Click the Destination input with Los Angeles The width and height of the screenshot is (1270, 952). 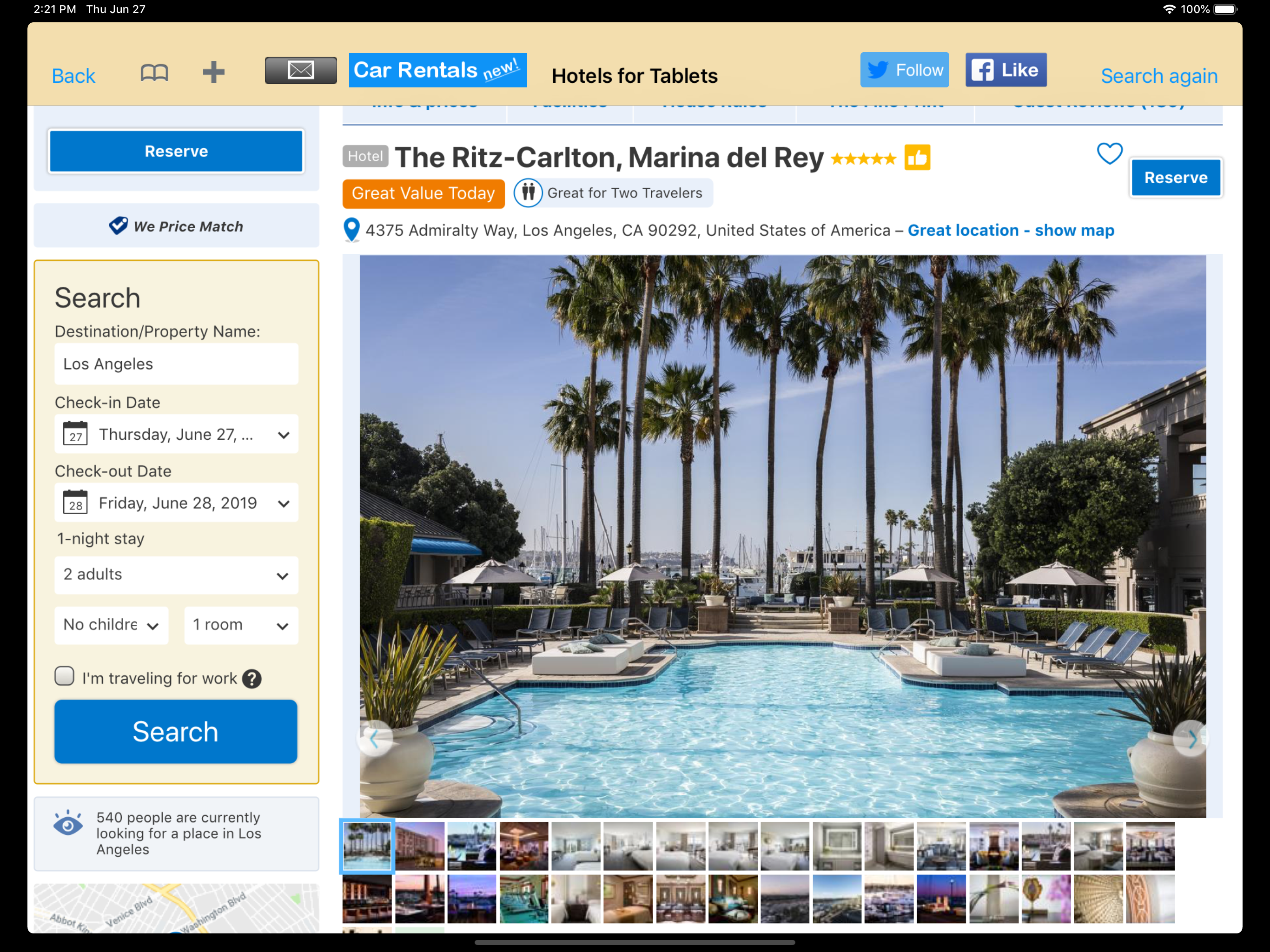176,364
